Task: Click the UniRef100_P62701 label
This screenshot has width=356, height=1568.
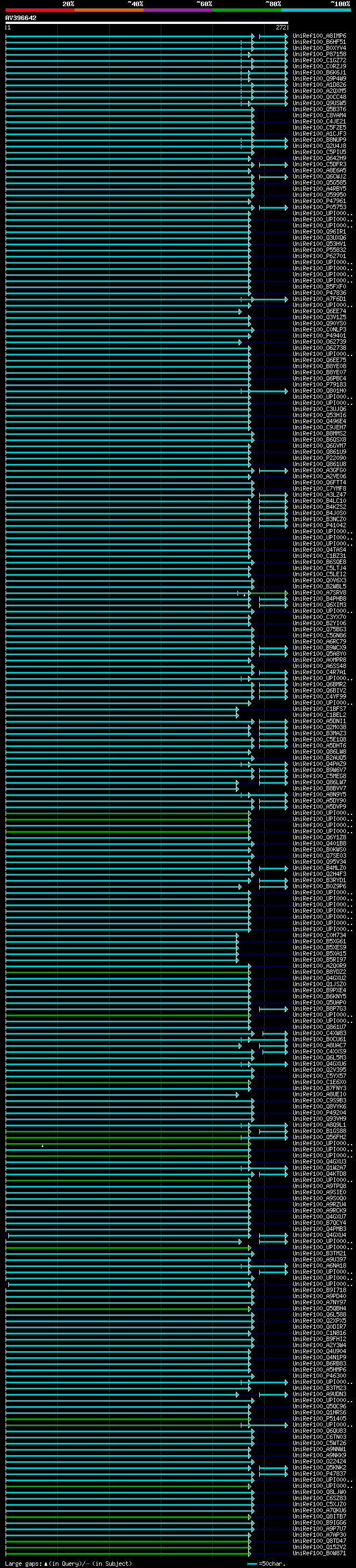Action: pyautogui.click(x=319, y=256)
